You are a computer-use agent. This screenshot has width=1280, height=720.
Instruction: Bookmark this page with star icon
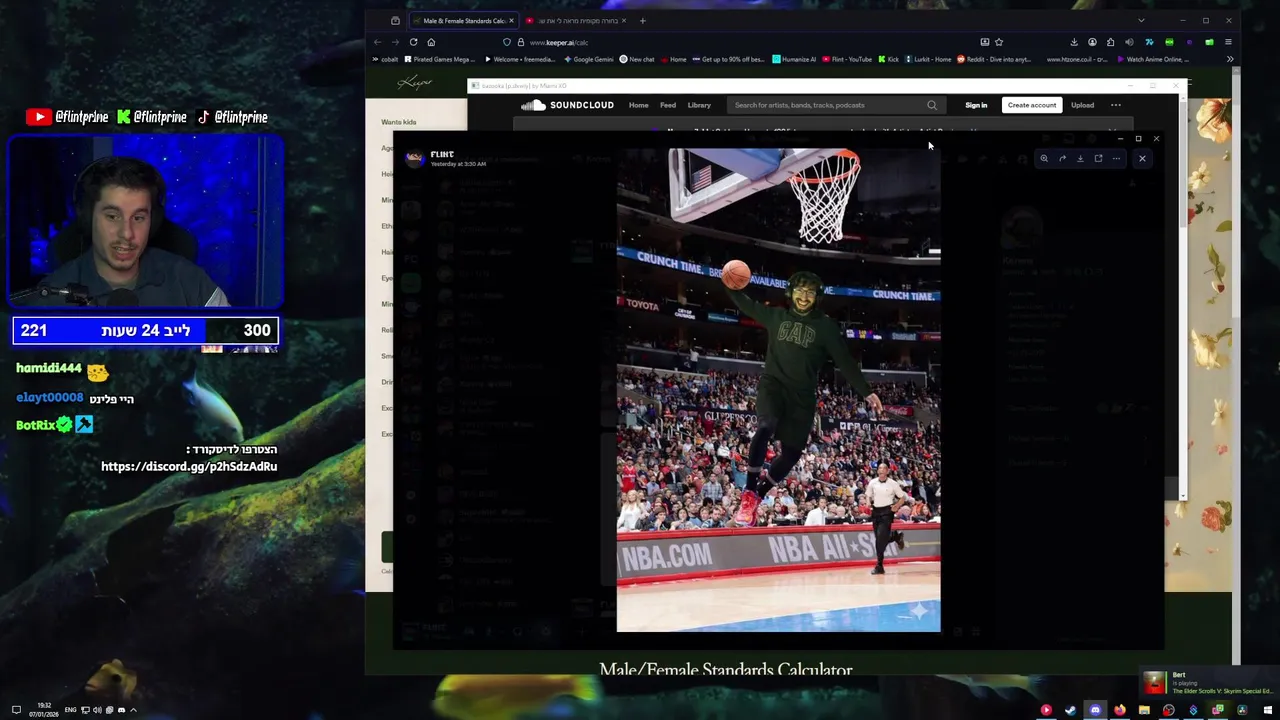coord(999,42)
